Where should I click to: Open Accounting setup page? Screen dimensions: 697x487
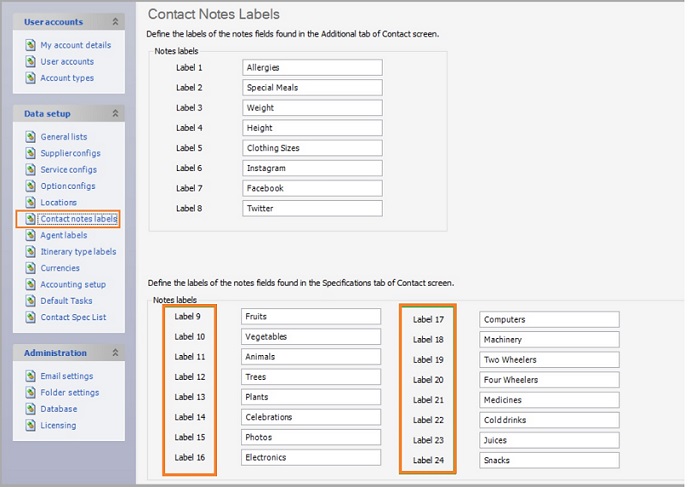[73, 285]
